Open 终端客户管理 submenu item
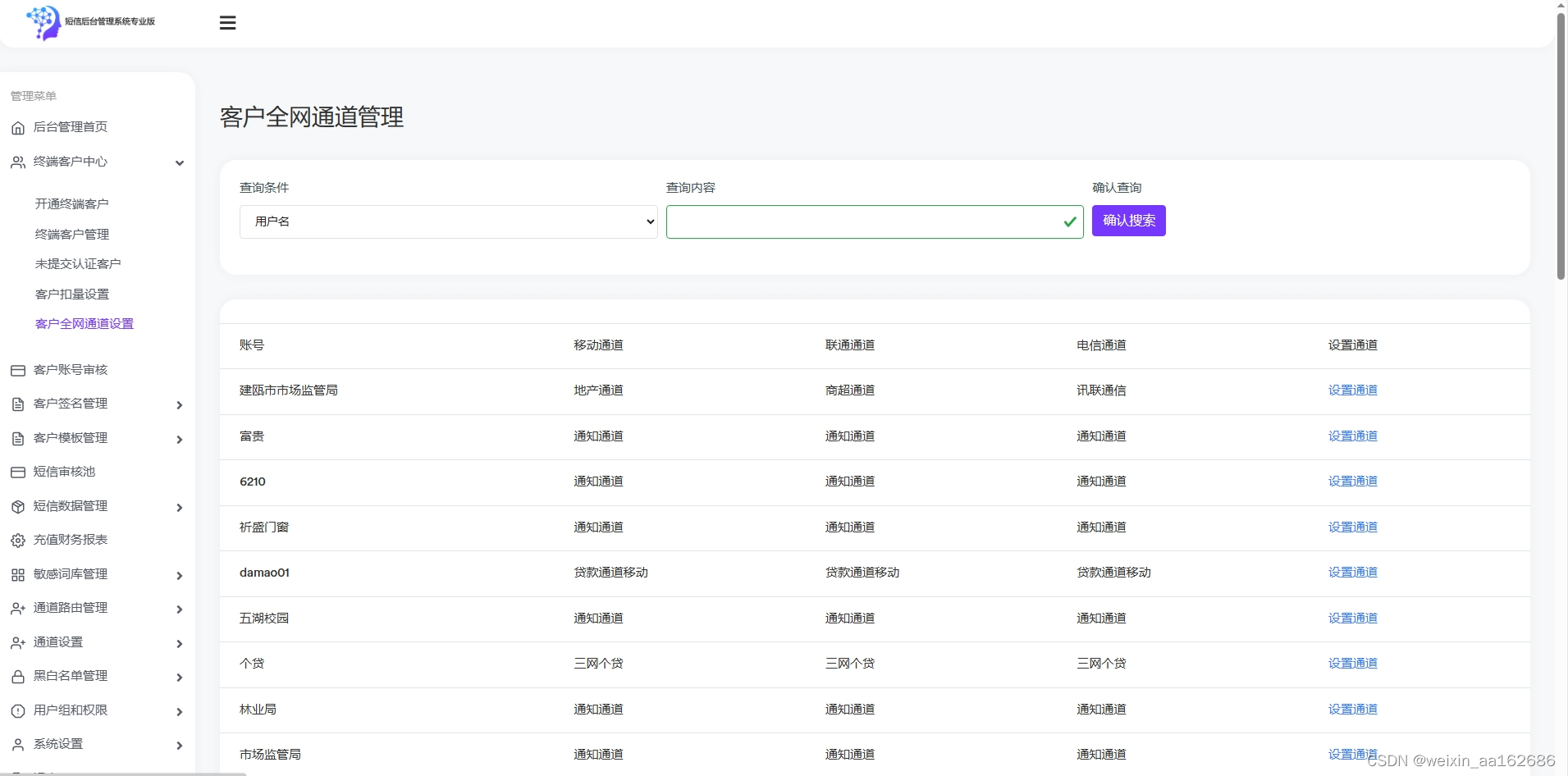The height and width of the screenshot is (776, 1568). point(71,234)
